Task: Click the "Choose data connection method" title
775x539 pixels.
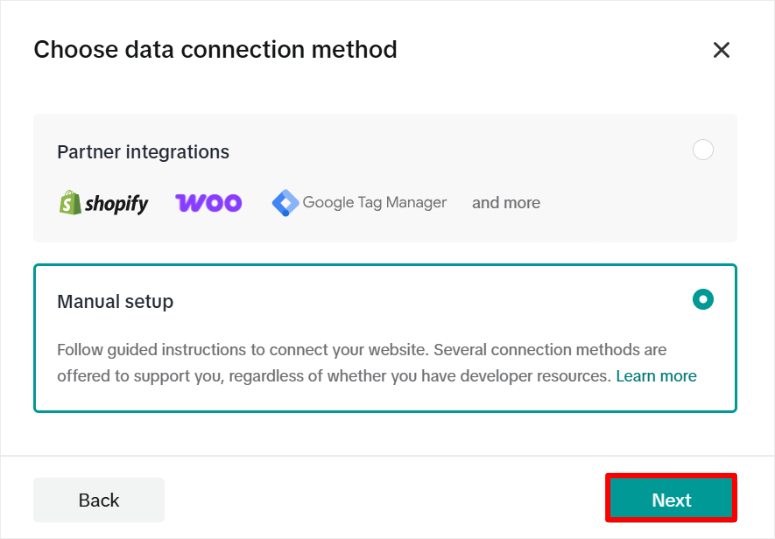Action: coord(215,49)
